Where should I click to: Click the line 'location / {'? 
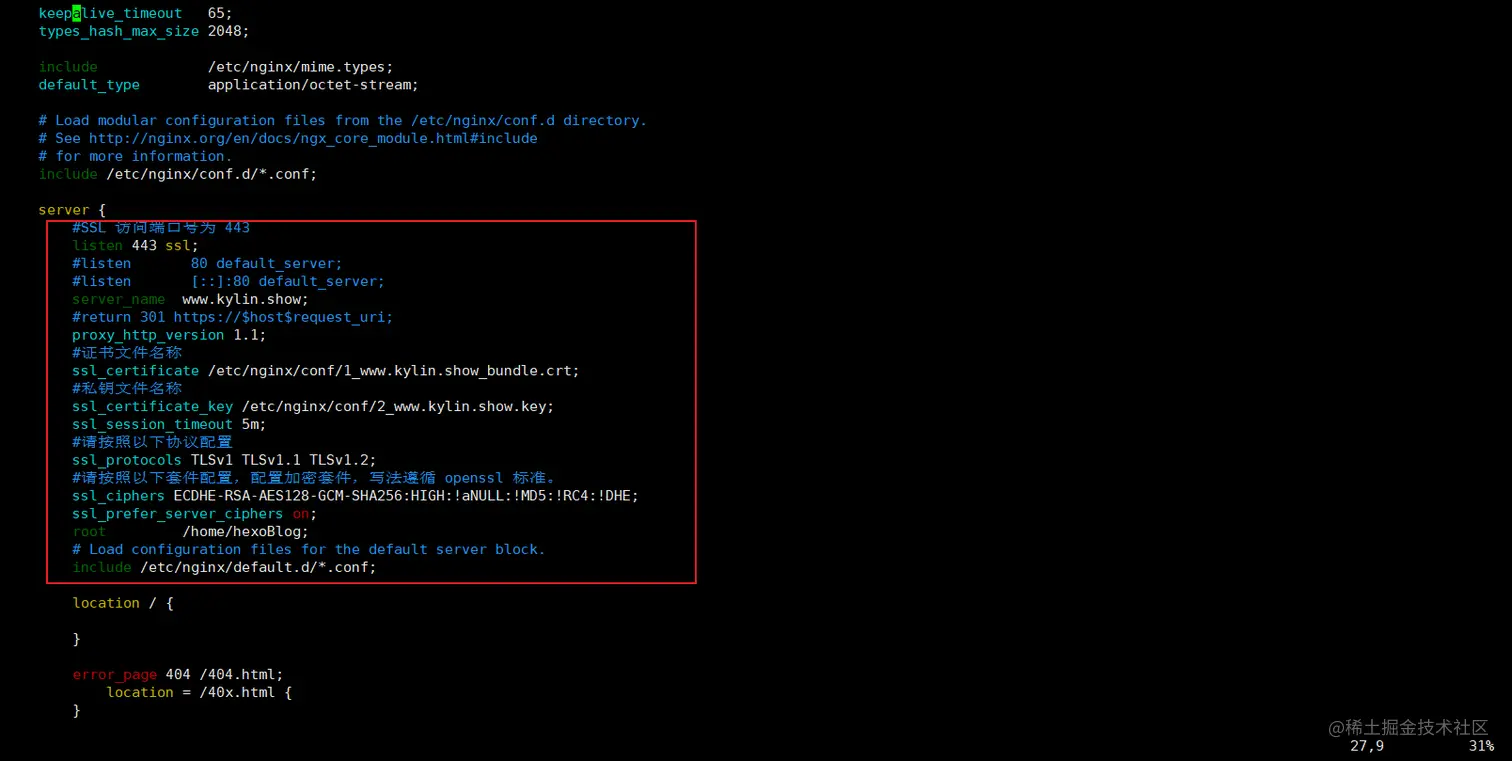[123, 603]
